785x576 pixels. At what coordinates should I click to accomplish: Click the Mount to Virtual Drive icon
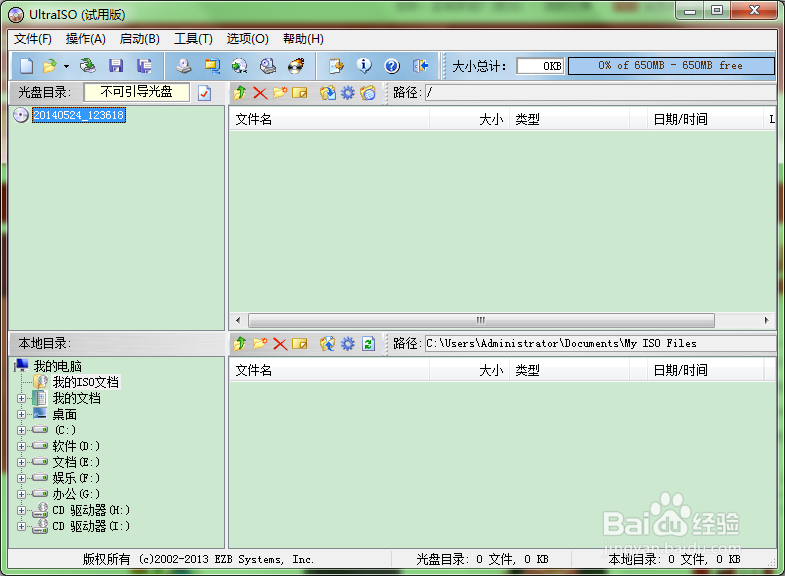click(x=240, y=66)
